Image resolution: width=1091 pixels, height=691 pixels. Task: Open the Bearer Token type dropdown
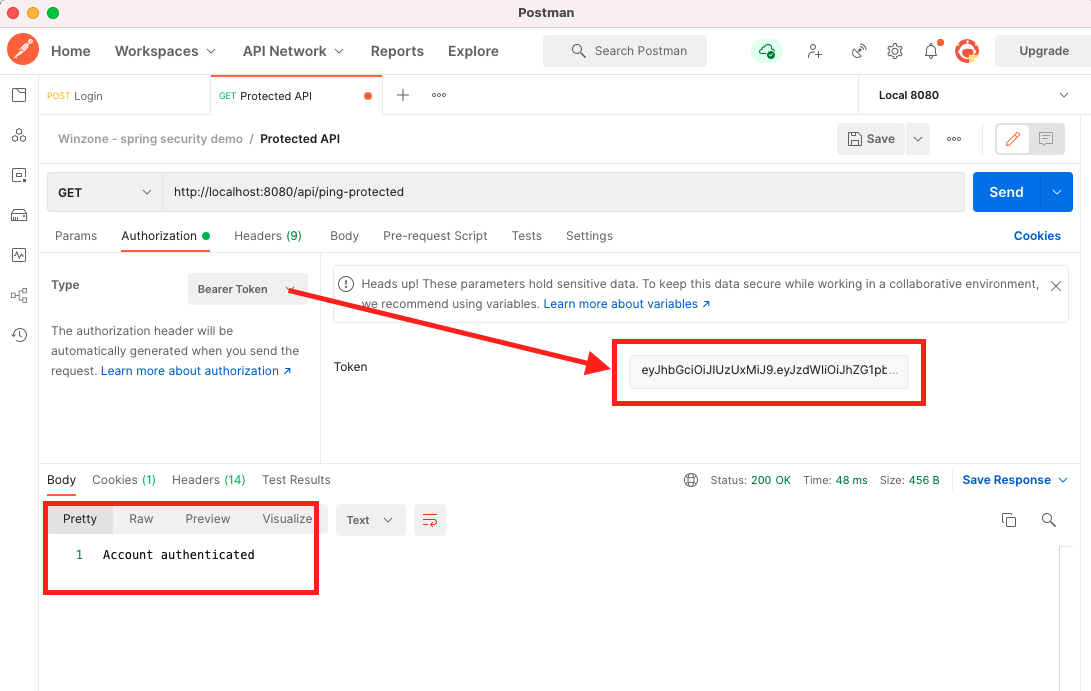coord(247,289)
